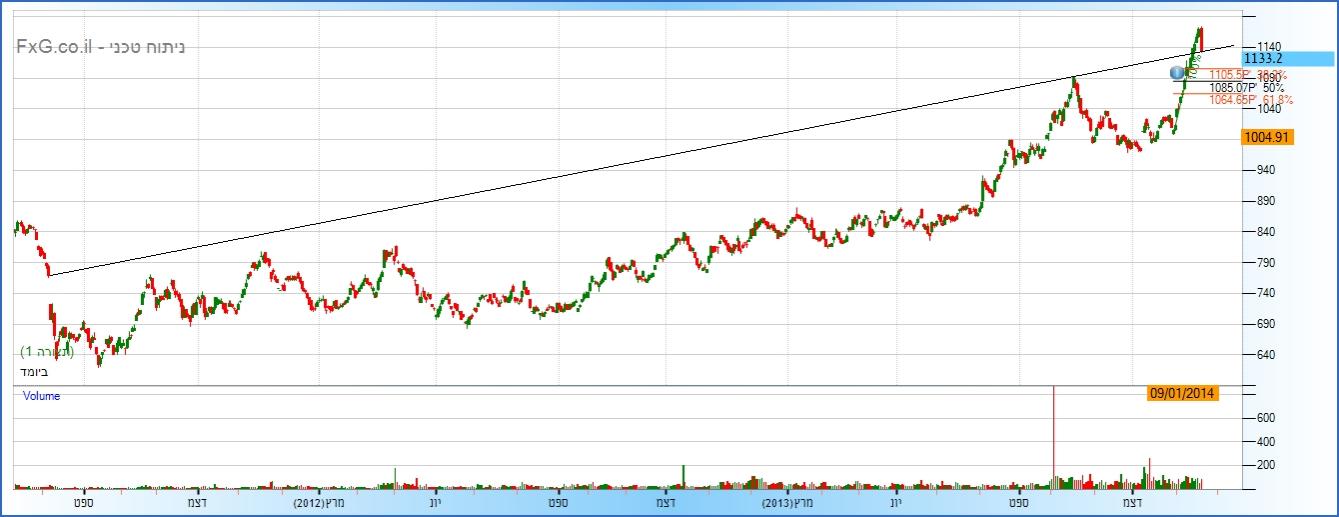The height and width of the screenshot is (517, 1339).
Task: Click the orange 1004.91 price label
Action: (1265, 137)
